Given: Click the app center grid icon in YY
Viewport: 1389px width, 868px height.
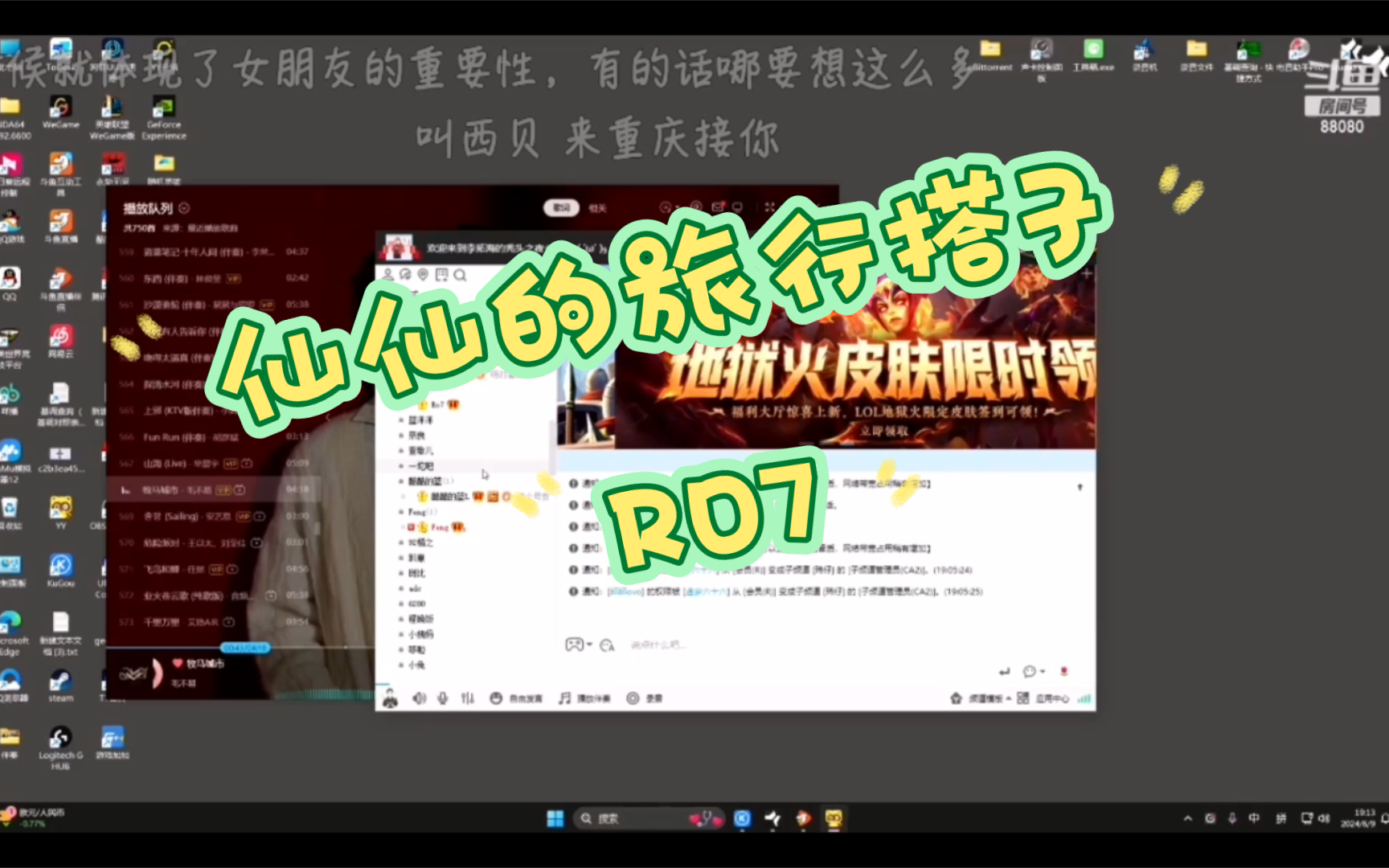Looking at the screenshot, I should click(1022, 698).
